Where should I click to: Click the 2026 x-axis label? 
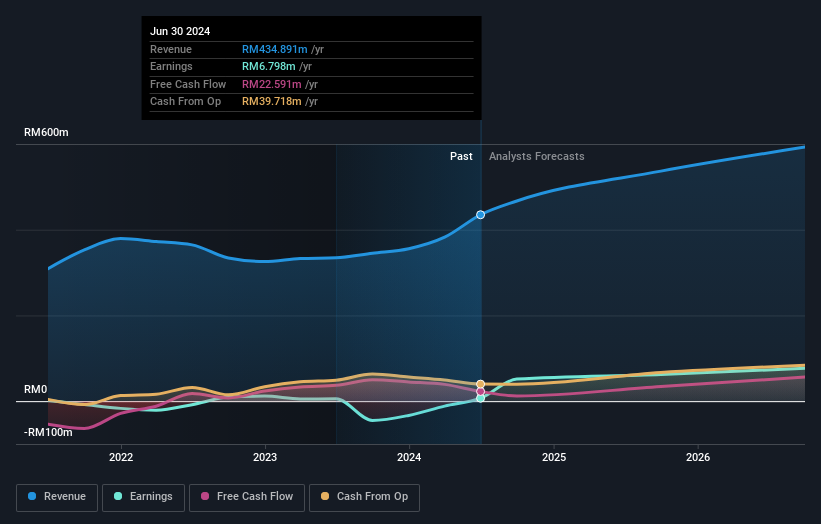tap(698, 457)
